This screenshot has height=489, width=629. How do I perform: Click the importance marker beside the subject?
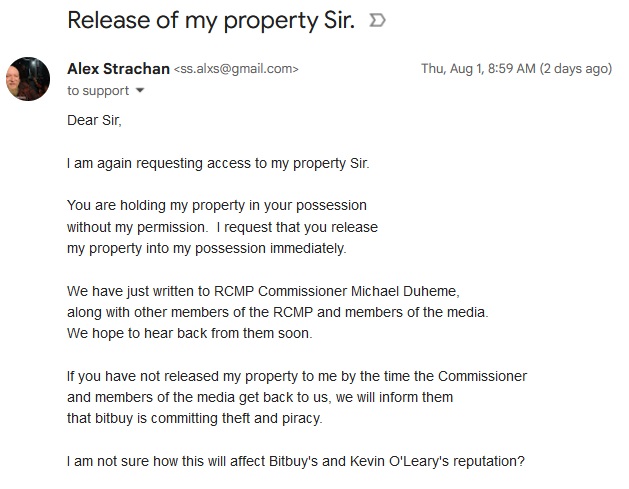(x=377, y=20)
